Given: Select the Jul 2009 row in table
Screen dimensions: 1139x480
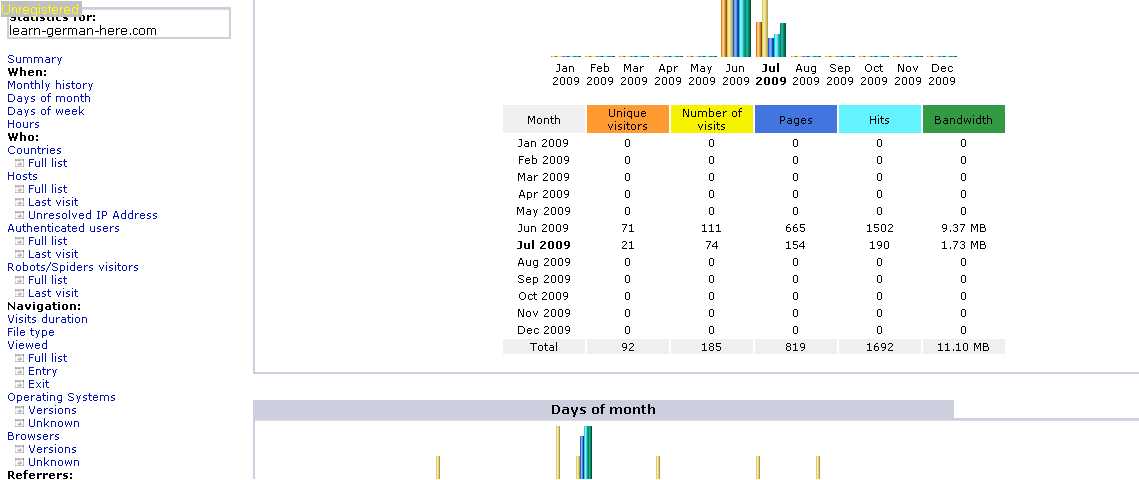Looking at the screenshot, I should point(544,245).
